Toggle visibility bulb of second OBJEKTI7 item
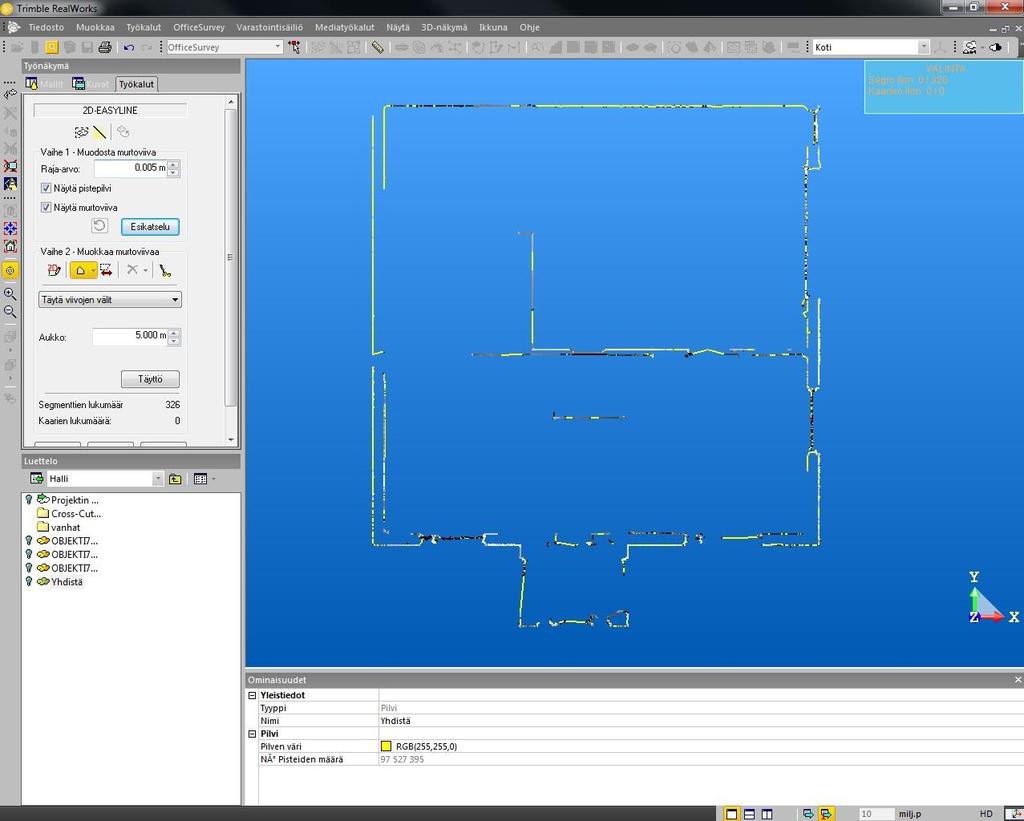This screenshot has width=1024, height=821. point(29,555)
